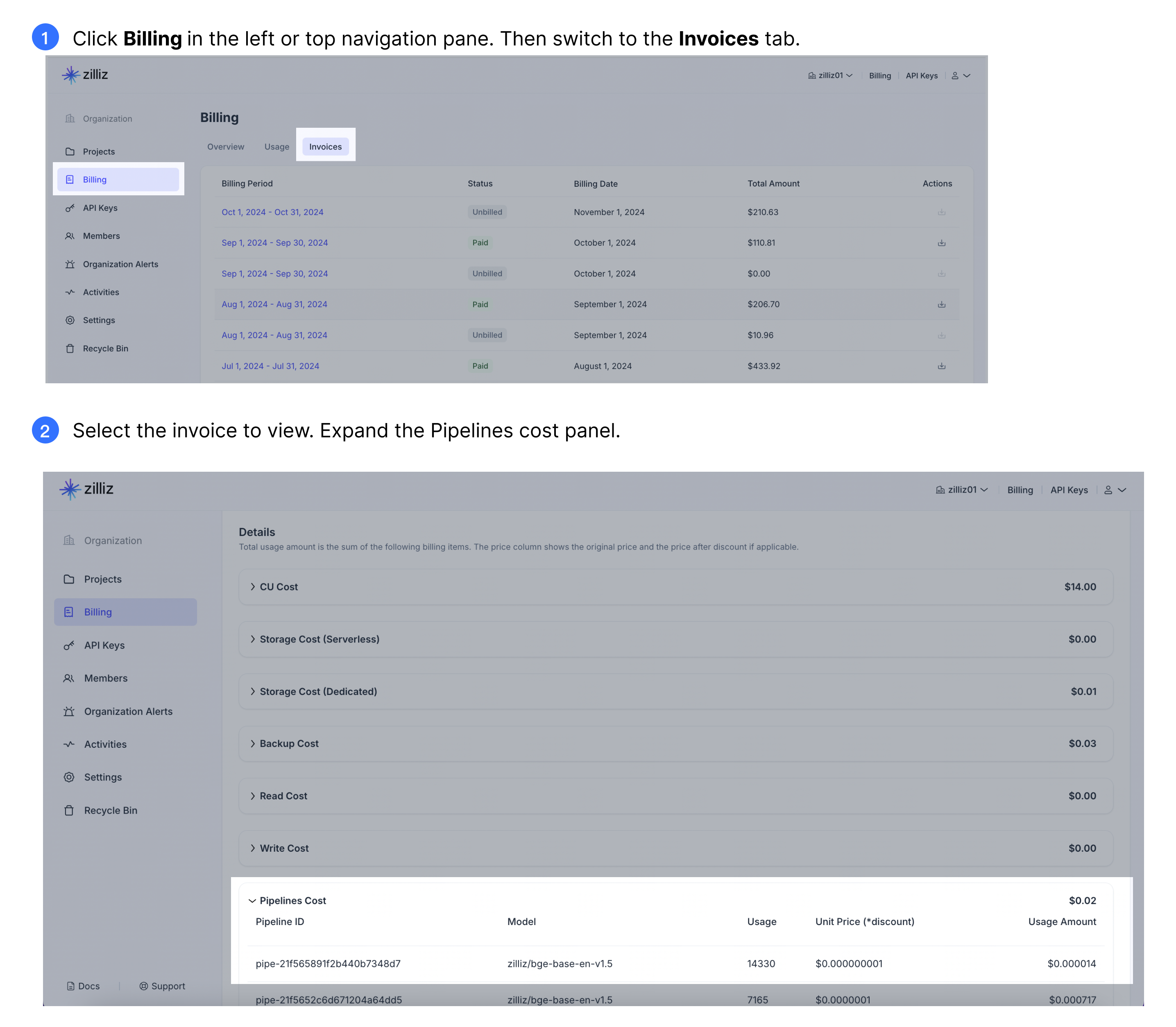Click the download action for paid Jul invoice

coord(940,366)
